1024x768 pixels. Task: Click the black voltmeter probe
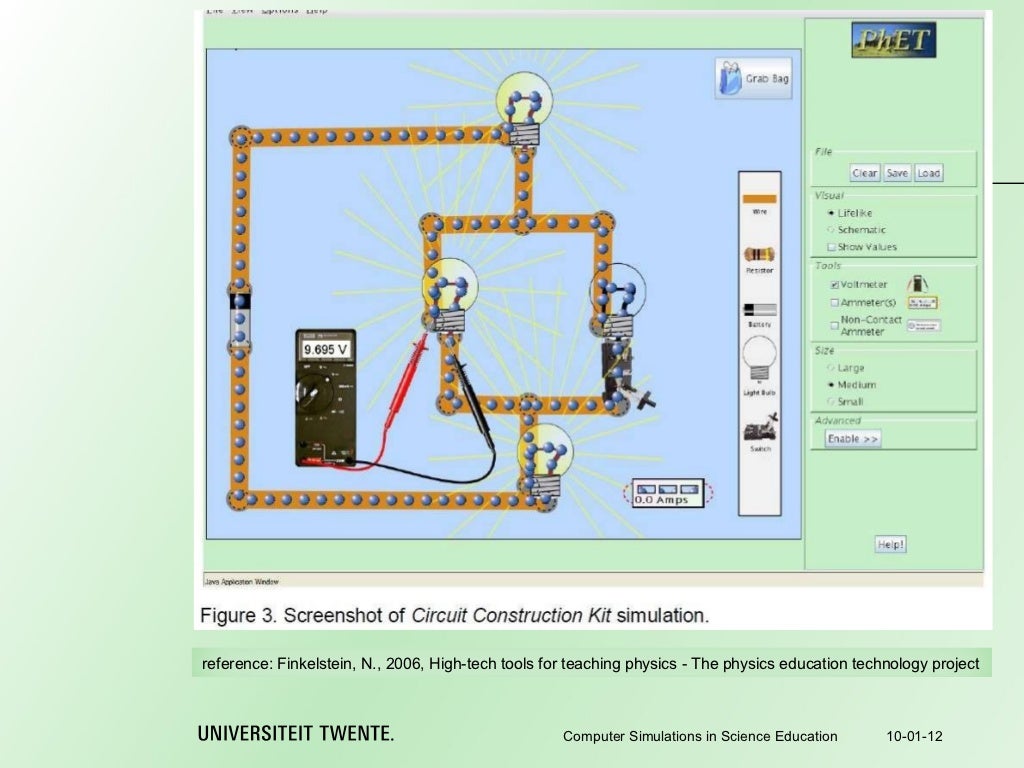pos(474,406)
